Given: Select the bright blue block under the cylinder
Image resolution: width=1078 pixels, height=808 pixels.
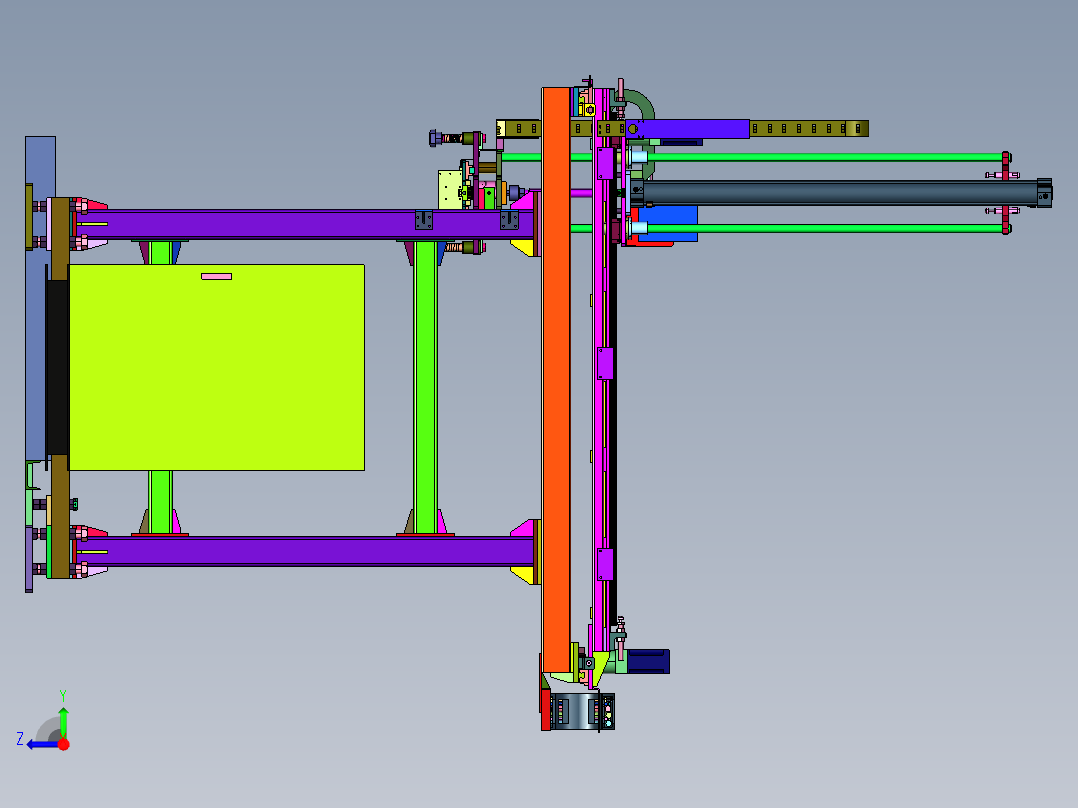Looking at the screenshot, I should (668, 223).
